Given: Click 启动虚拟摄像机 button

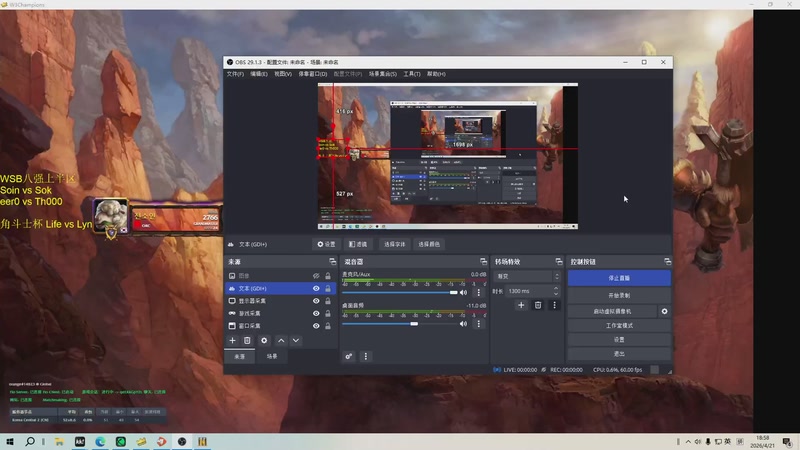Looking at the screenshot, I should [612, 311].
